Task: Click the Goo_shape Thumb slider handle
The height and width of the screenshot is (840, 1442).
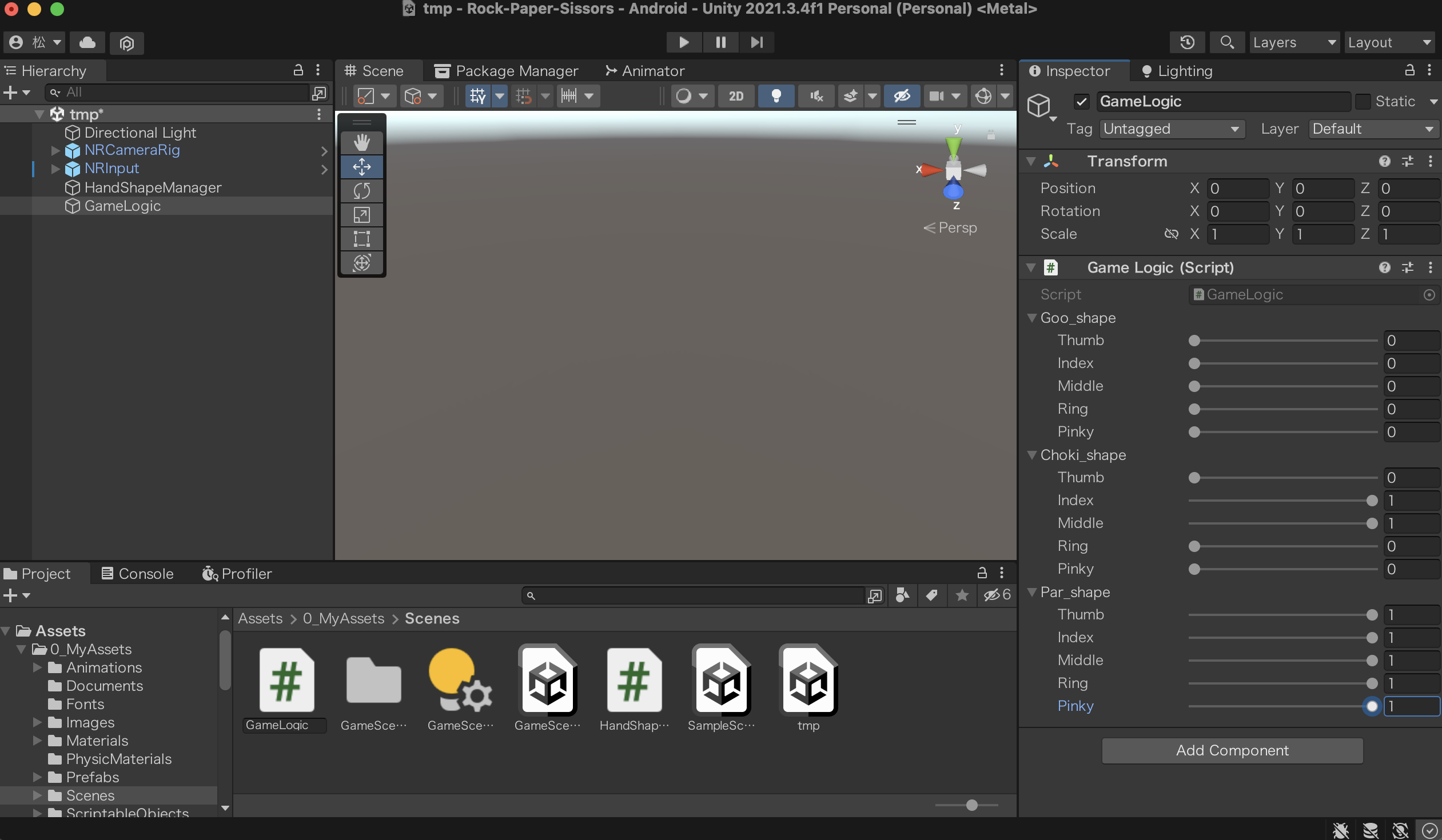Action: [x=1194, y=341]
